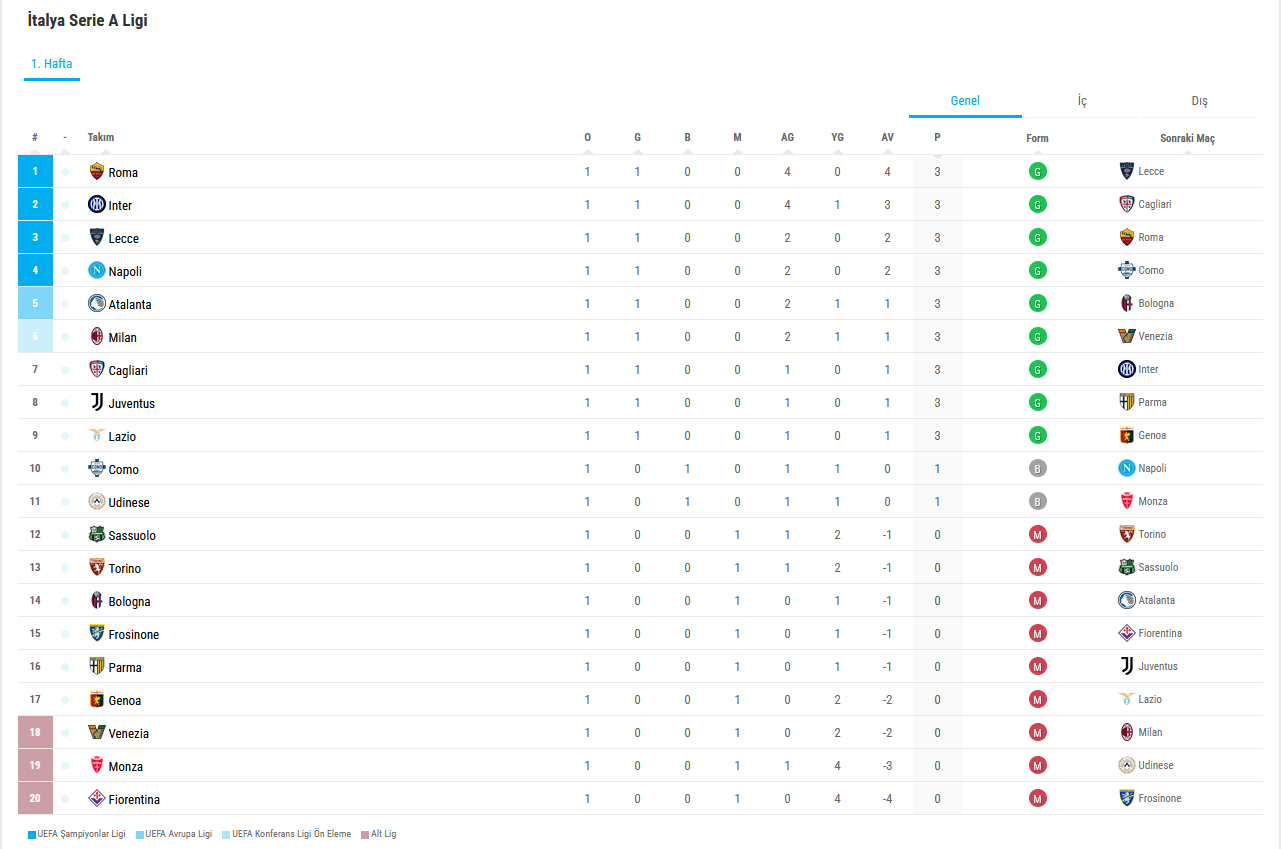Click Atalanta's next opponent Bologna crest
The width and height of the screenshot is (1281, 849).
pyautogui.click(x=1127, y=303)
